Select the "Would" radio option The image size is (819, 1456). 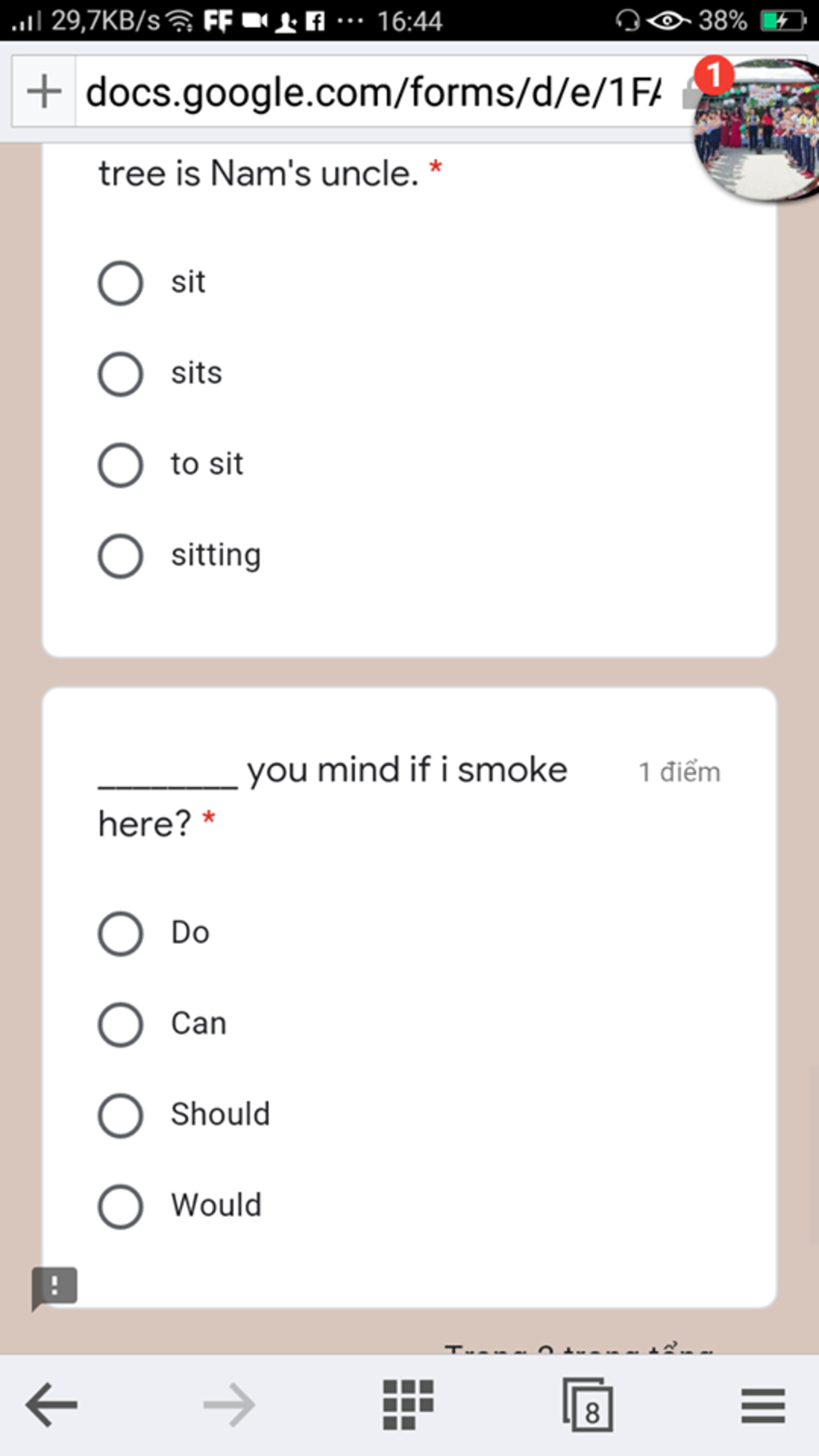coord(121,1206)
